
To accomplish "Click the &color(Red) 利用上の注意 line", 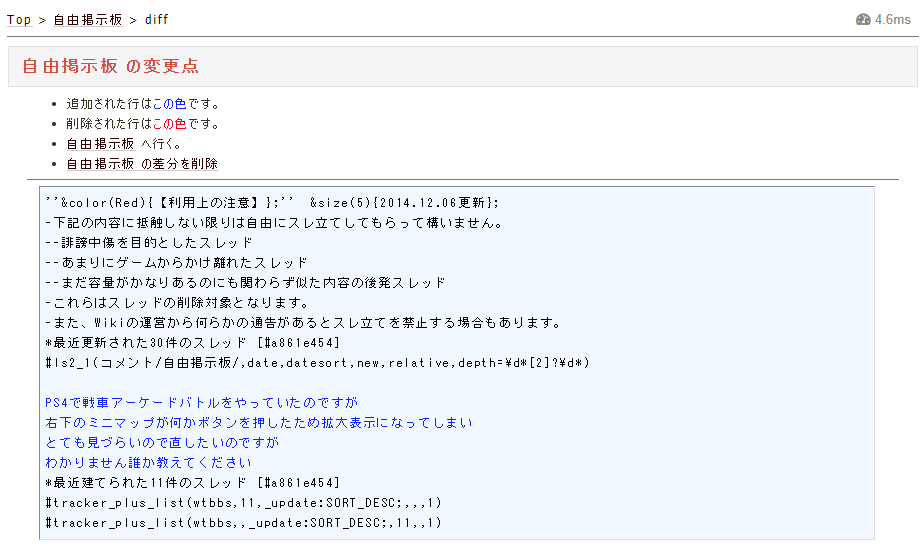I will pyautogui.click(x=272, y=202).
